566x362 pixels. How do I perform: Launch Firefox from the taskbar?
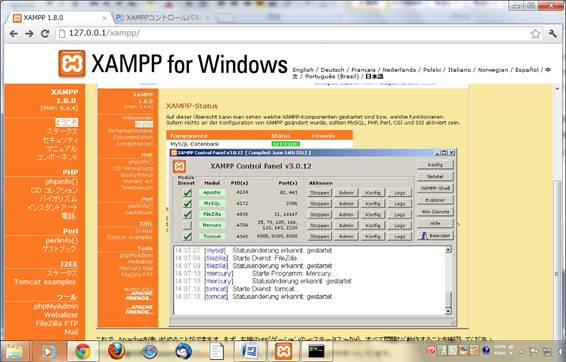[116, 351]
